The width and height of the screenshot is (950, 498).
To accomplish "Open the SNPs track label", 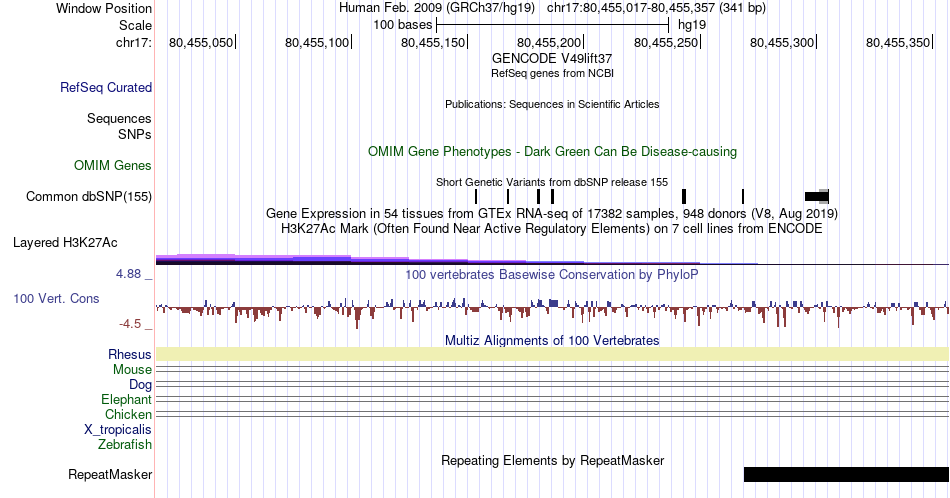I will click(135, 134).
